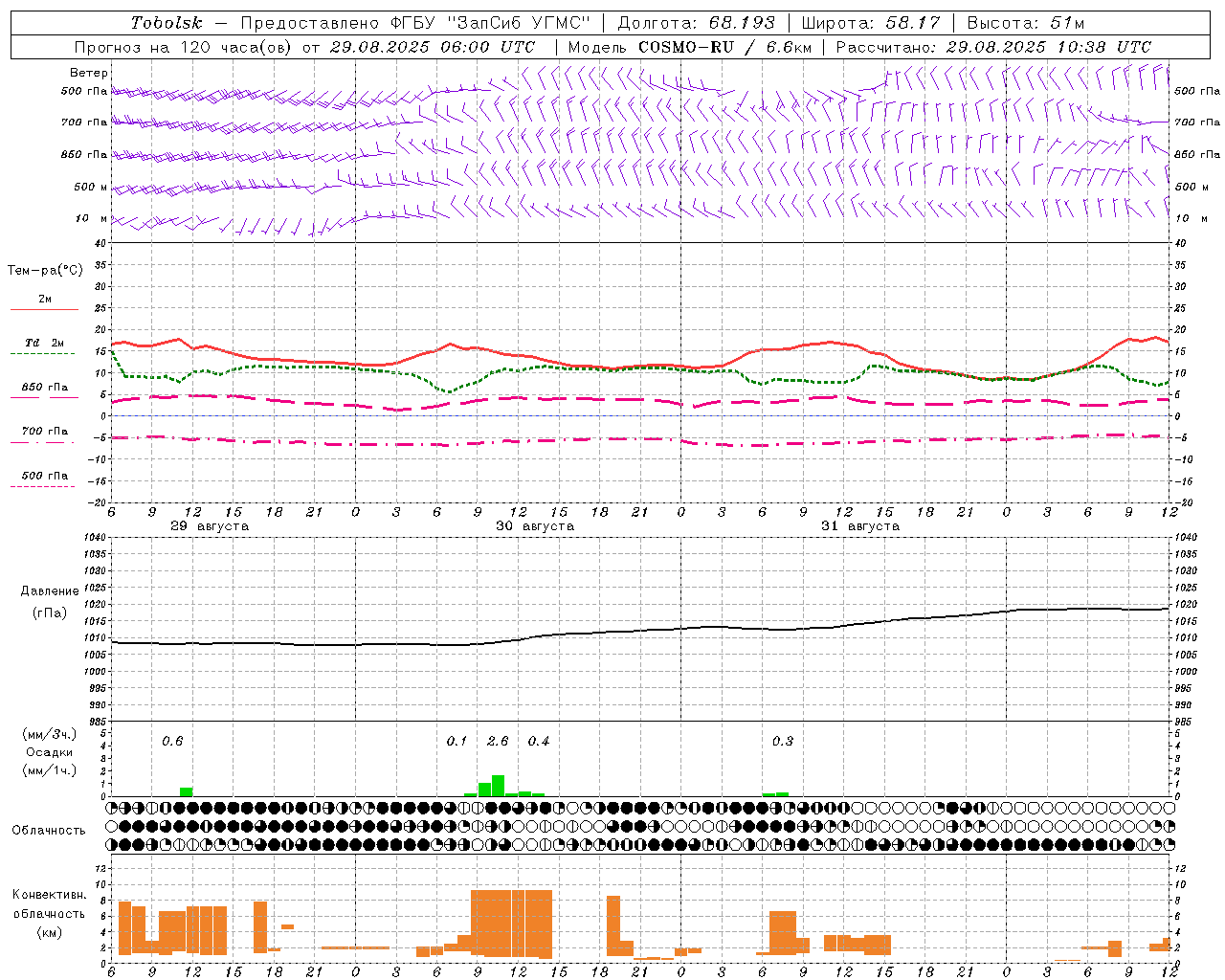
Task: Click the 700 гПа temperature legend entry
Action: click(x=44, y=432)
